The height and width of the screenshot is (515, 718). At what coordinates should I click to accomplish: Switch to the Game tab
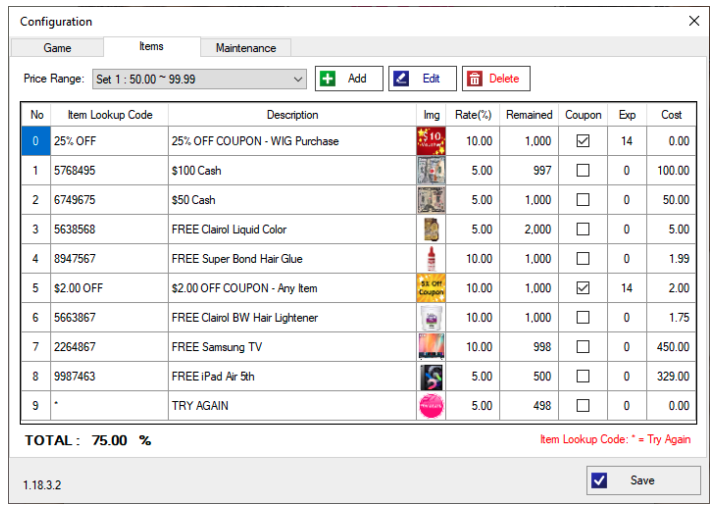coord(57,48)
